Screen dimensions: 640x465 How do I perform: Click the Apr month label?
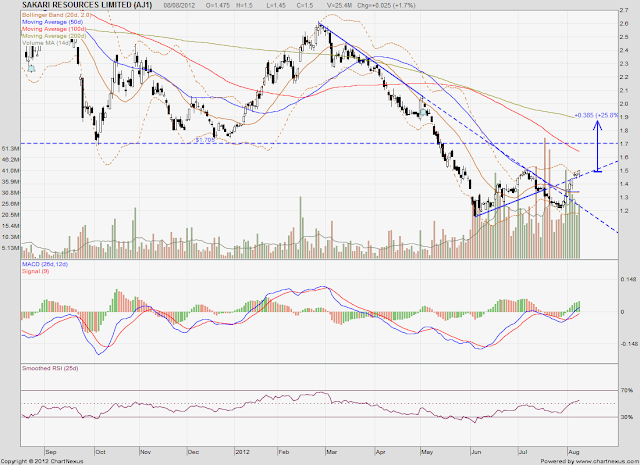(380, 452)
